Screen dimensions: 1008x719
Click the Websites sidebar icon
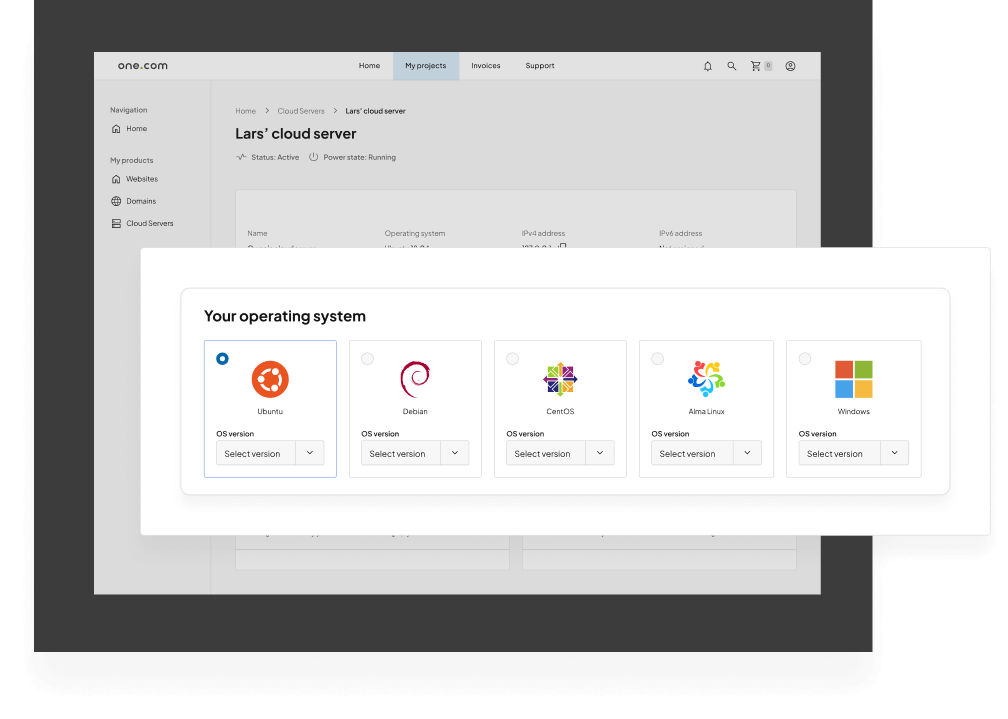point(116,179)
